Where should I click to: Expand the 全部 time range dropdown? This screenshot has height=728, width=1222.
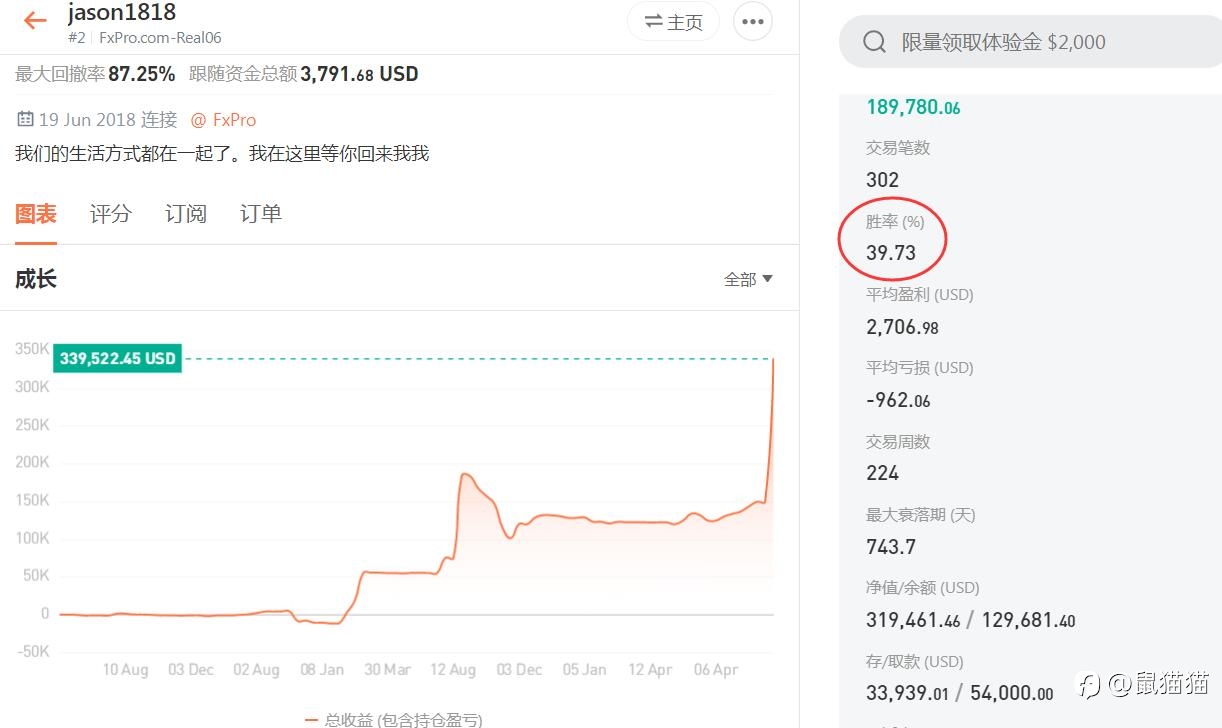click(748, 279)
